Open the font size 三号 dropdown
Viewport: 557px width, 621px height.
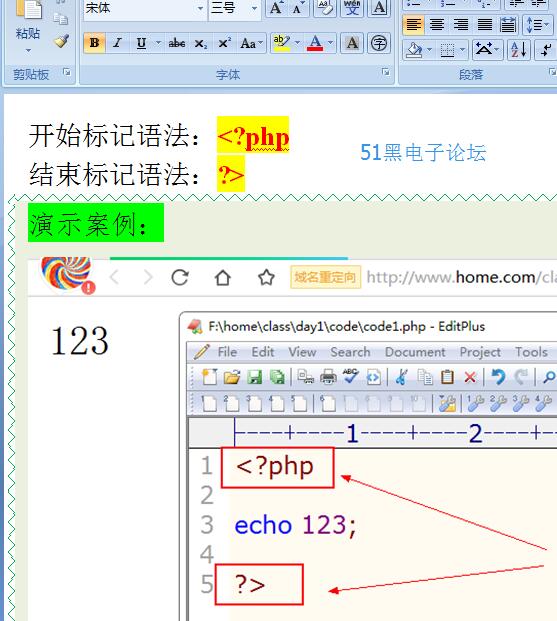[254, 8]
